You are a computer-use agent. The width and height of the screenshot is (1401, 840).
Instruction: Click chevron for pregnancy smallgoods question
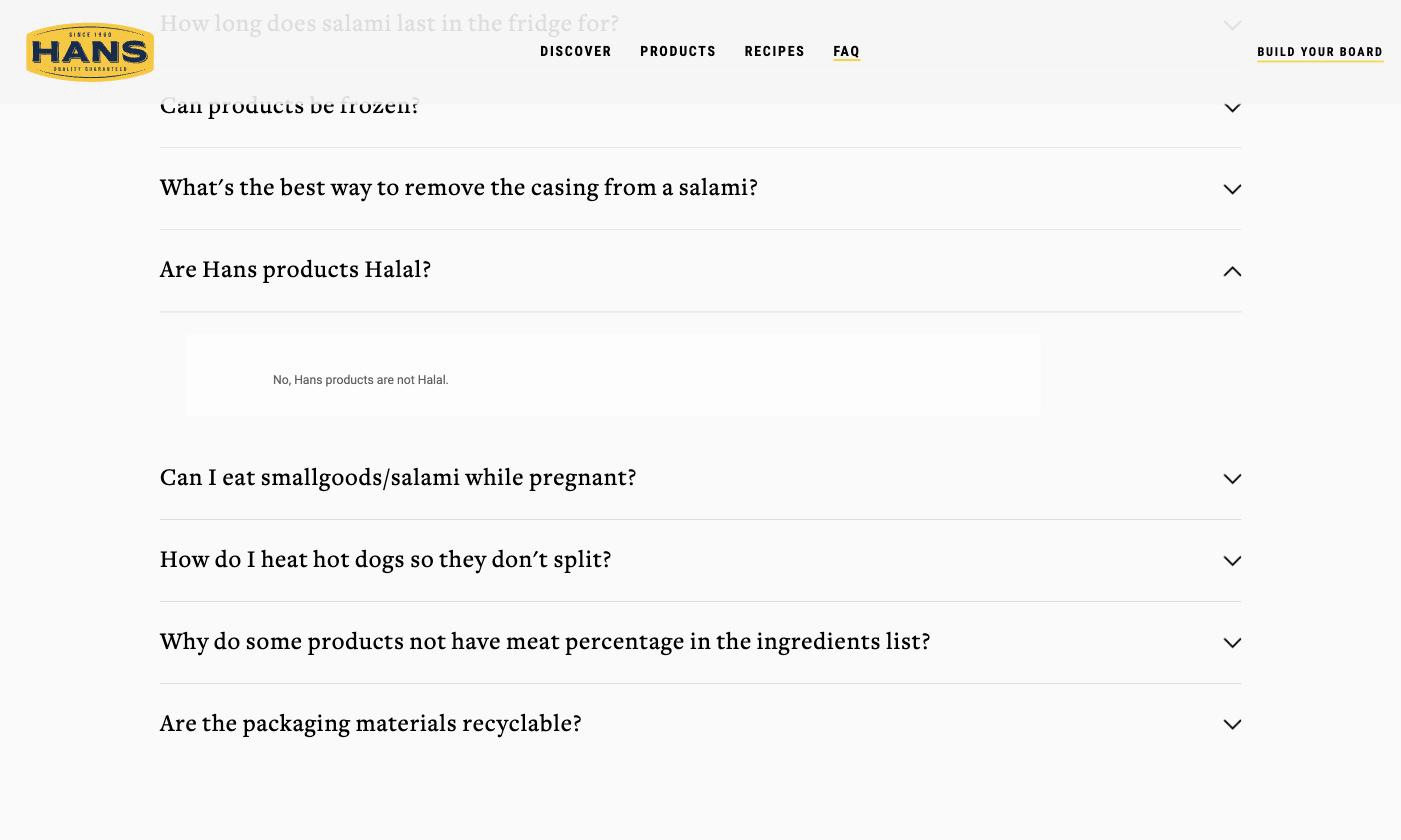pos(1232,479)
